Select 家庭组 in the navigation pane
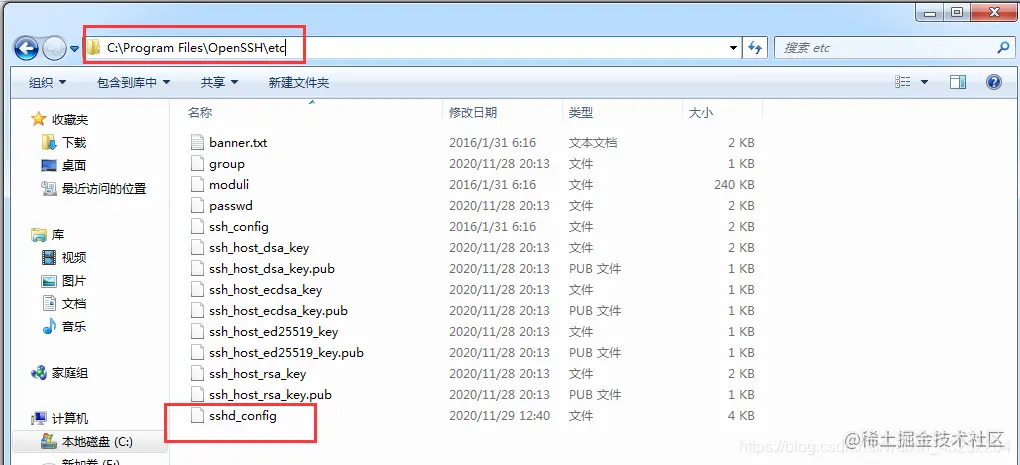Image resolution: width=1020 pixels, height=465 pixels. click(x=70, y=373)
